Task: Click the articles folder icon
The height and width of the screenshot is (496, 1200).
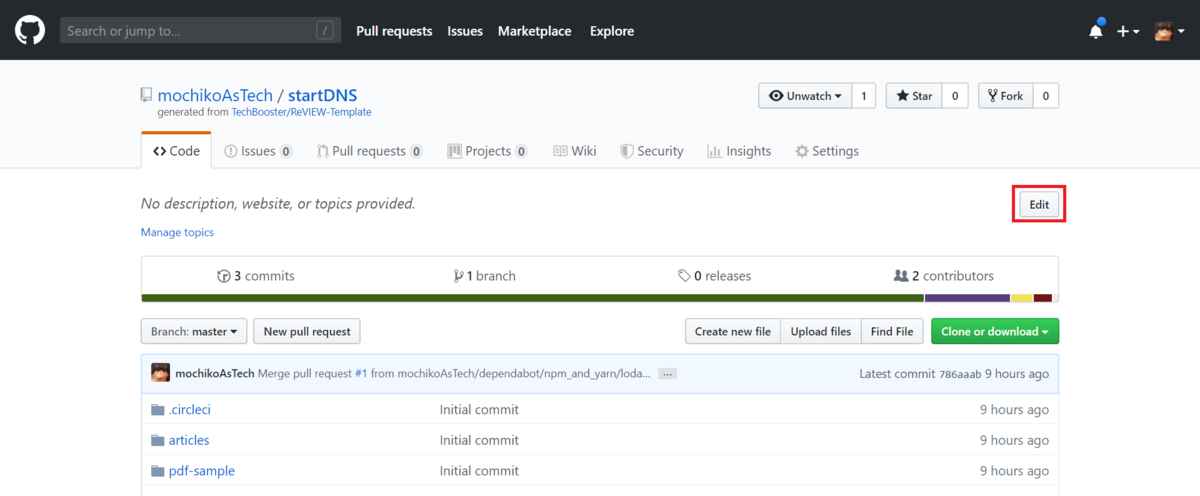Action: (x=157, y=440)
